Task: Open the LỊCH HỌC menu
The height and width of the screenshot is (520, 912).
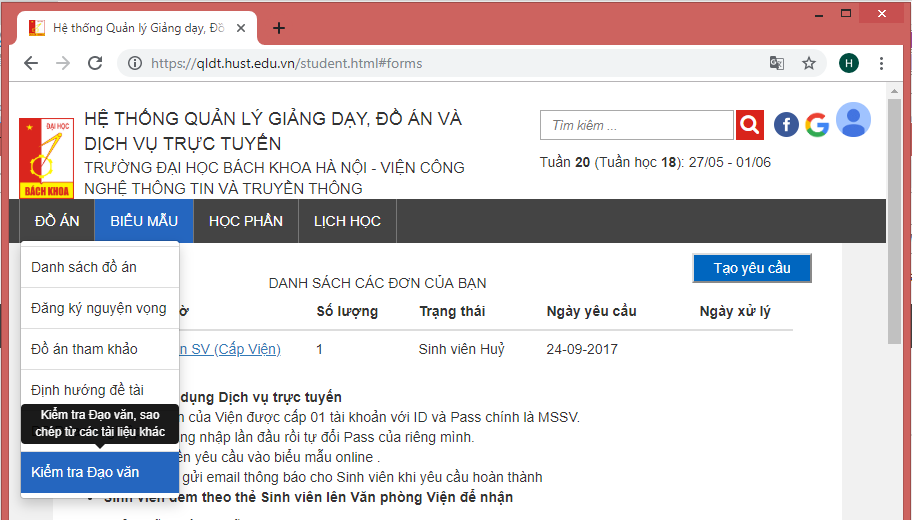Action: tap(347, 221)
